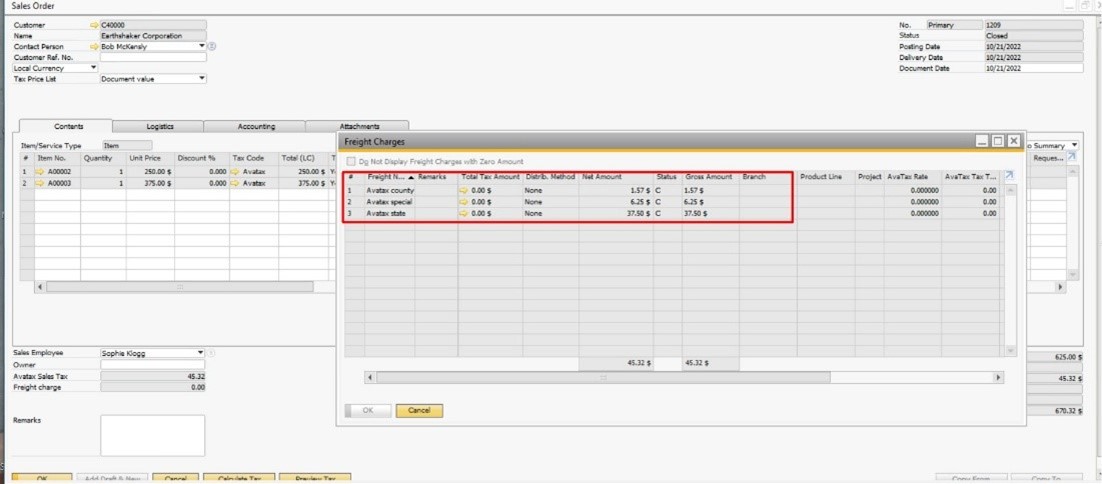Viewport: 1102px width, 484px height.
Task: Switch to the Attachments tab
Action: [x=360, y=126]
